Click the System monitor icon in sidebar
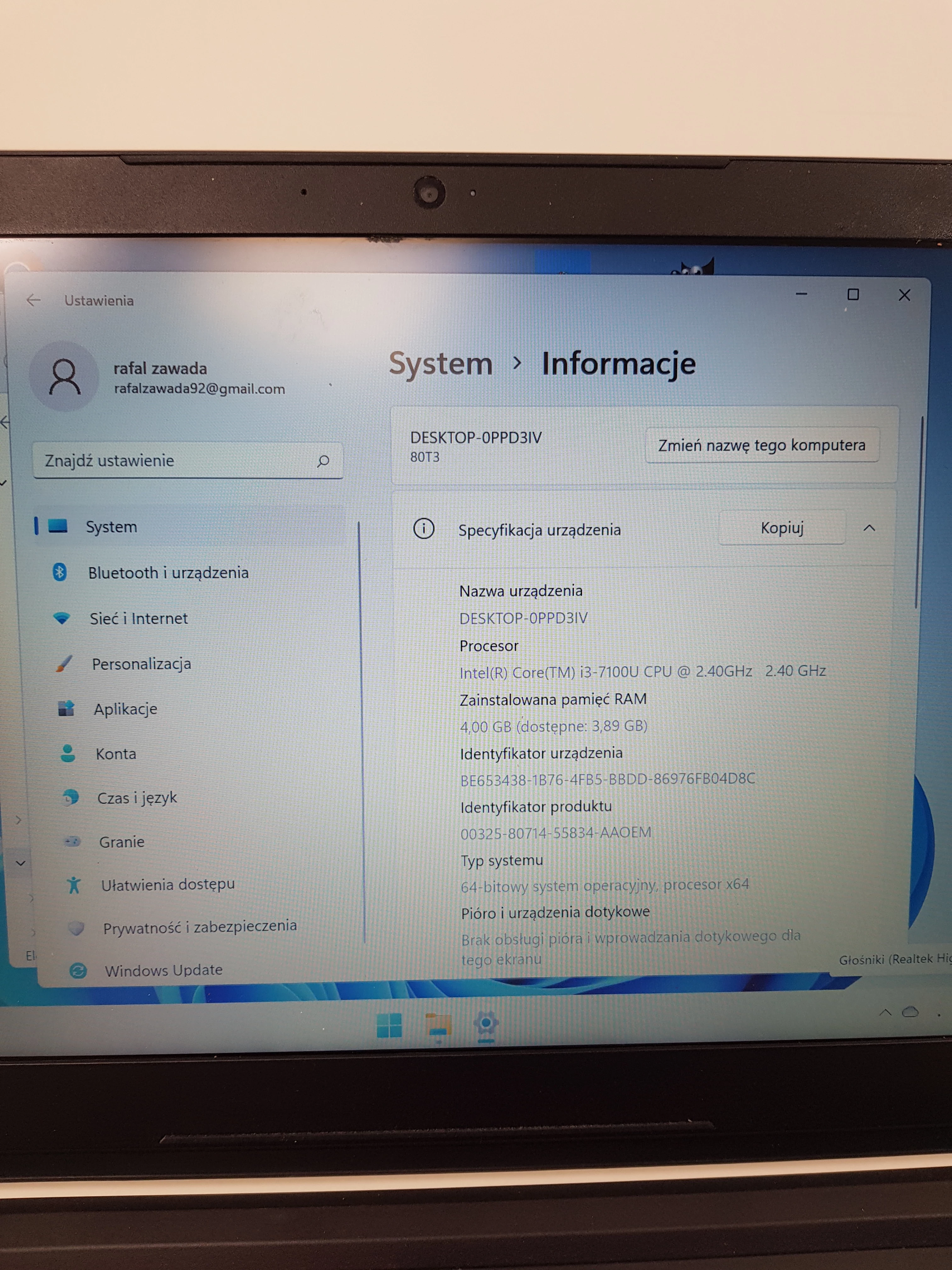 click(x=58, y=526)
